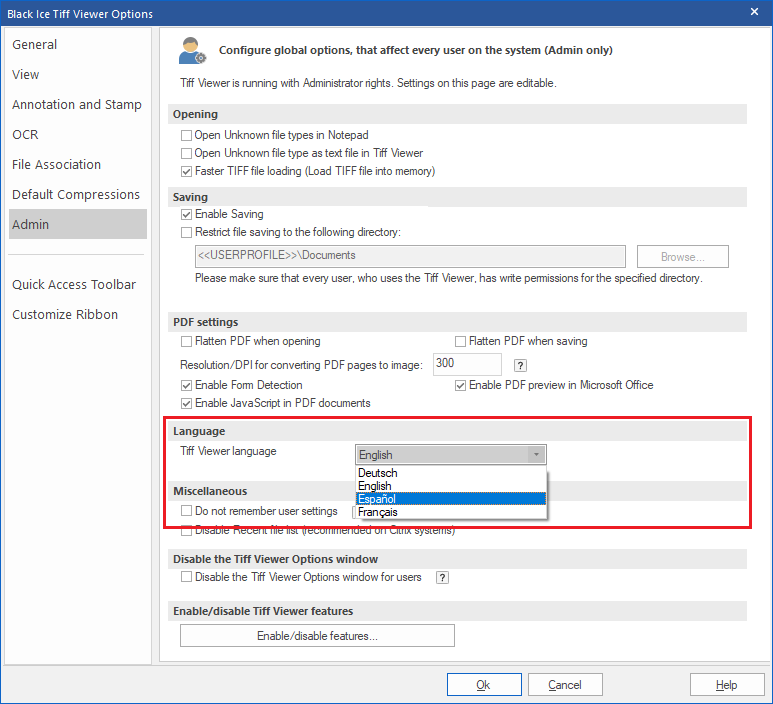Click the Cancel button

(565, 685)
